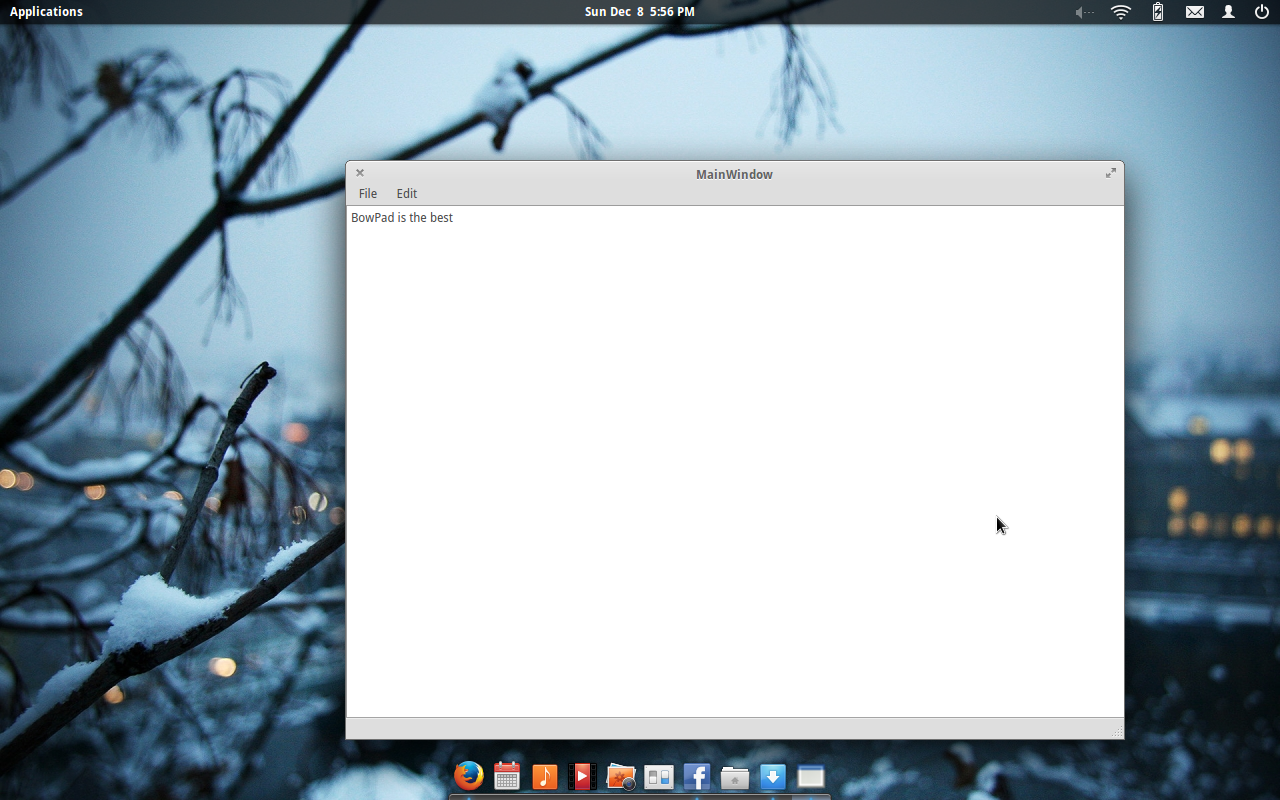Image resolution: width=1280 pixels, height=800 pixels.
Task: Click the "BowPad is the best" text line
Action: click(402, 217)
